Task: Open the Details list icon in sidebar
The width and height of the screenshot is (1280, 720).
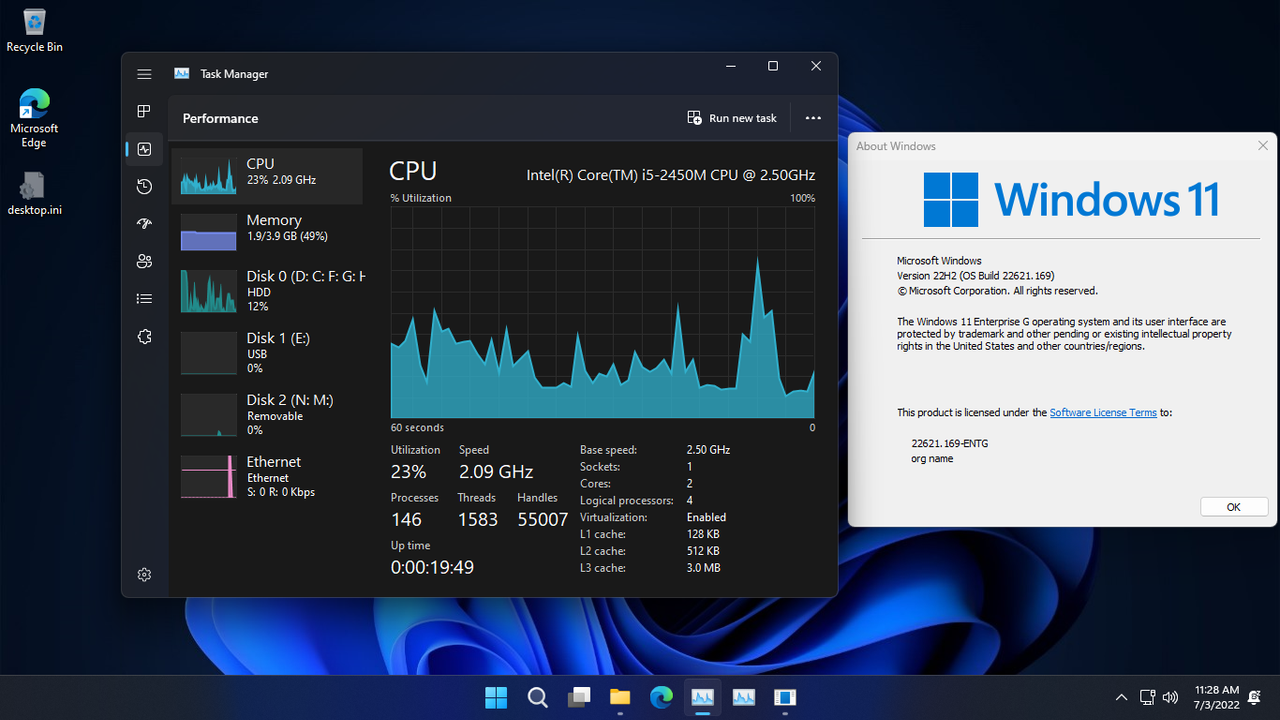Action: click(x=144, y=299)
